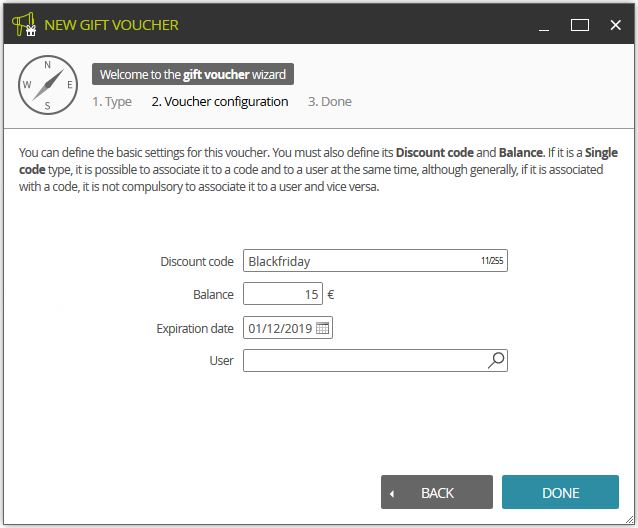The width and height of the screenshot is (638, 528).
Task: Maximize the New Gift Voucher window
Action: point(580,25)
